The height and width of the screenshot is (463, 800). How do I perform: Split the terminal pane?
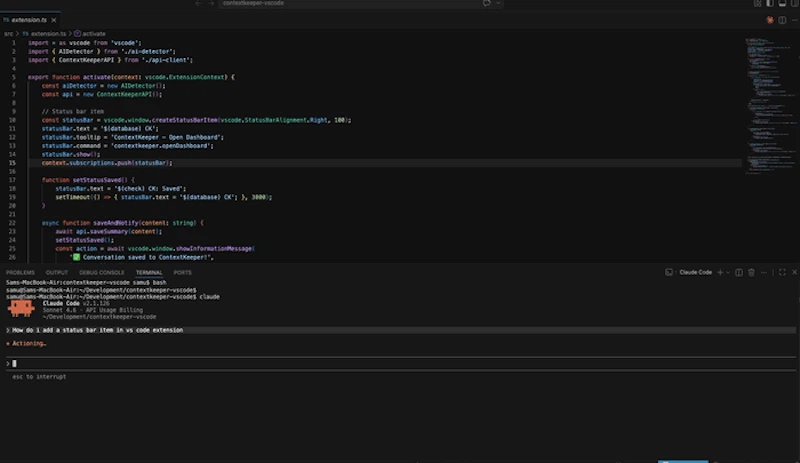[x=739, y=273]
